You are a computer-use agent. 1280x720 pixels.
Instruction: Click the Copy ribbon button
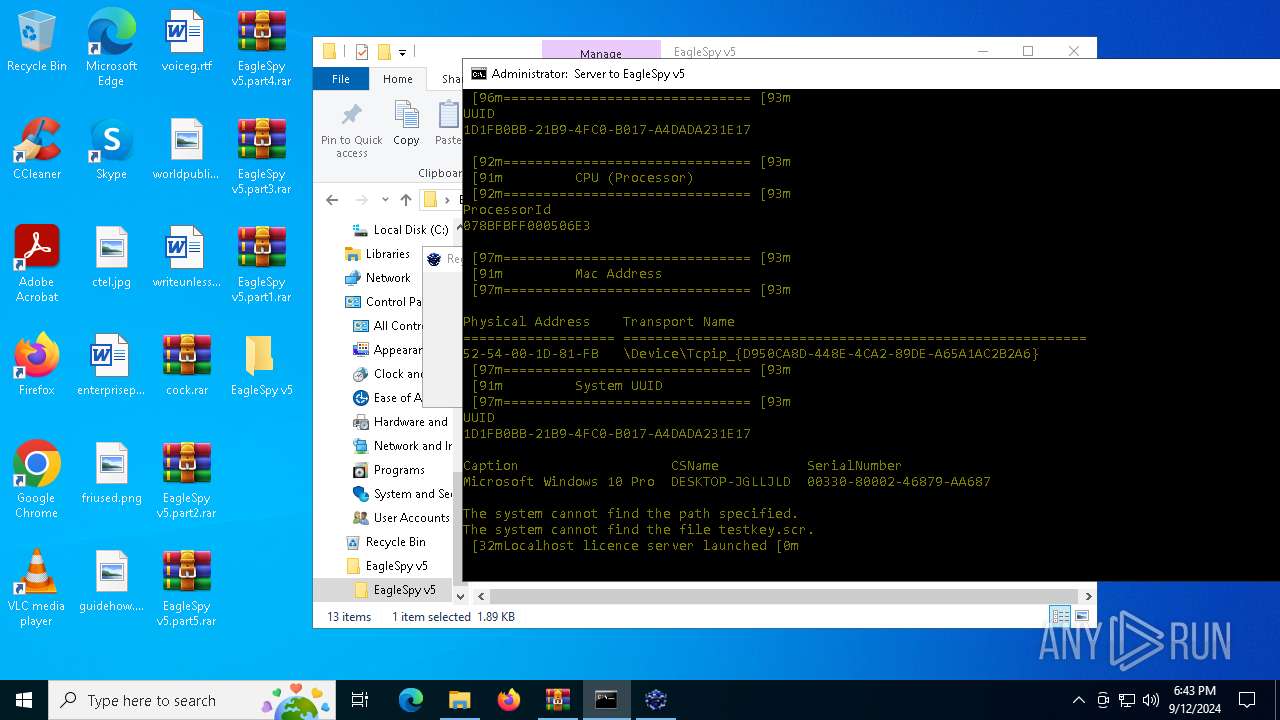pos(406,124)
